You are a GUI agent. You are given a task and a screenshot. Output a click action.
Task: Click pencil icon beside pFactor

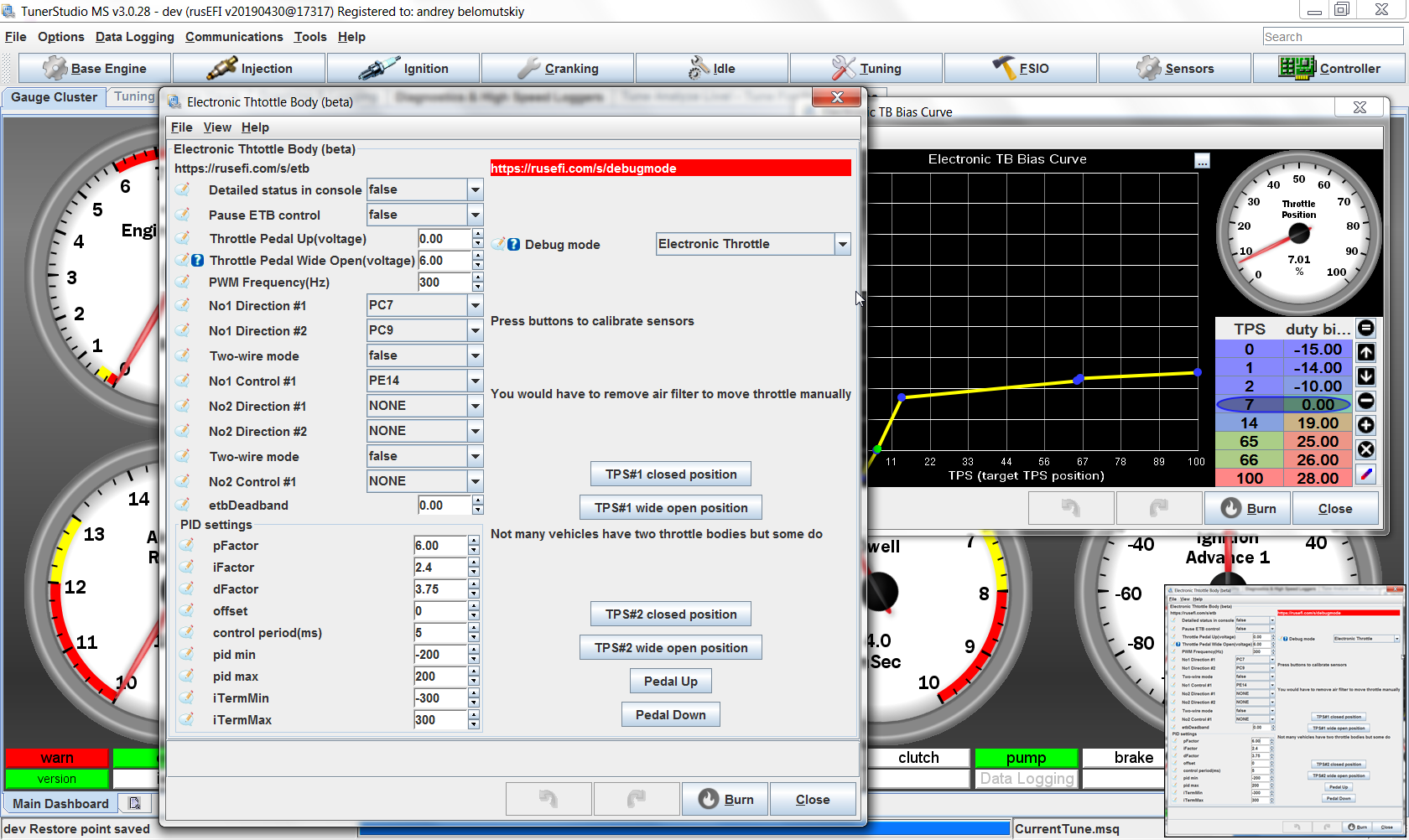coord(187,545)
